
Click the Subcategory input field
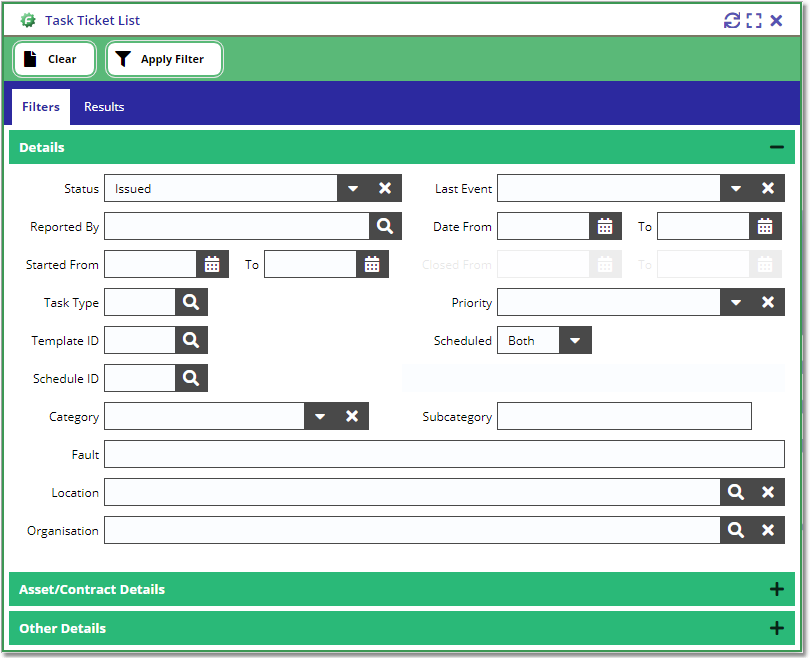(625, 416)
